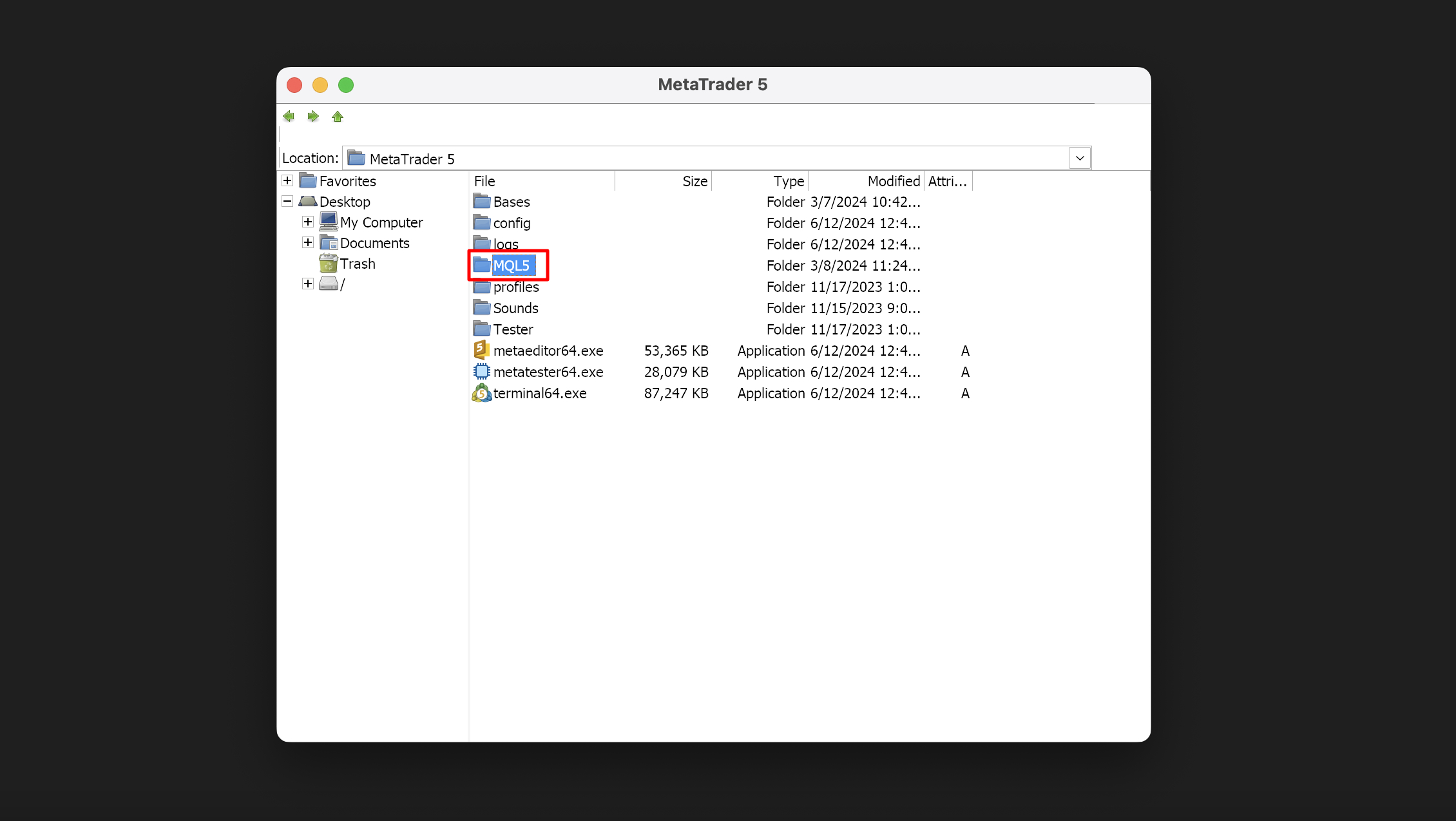1456x821 pixels.
Task: Click the green forward arrow
Action: (313, 116)
